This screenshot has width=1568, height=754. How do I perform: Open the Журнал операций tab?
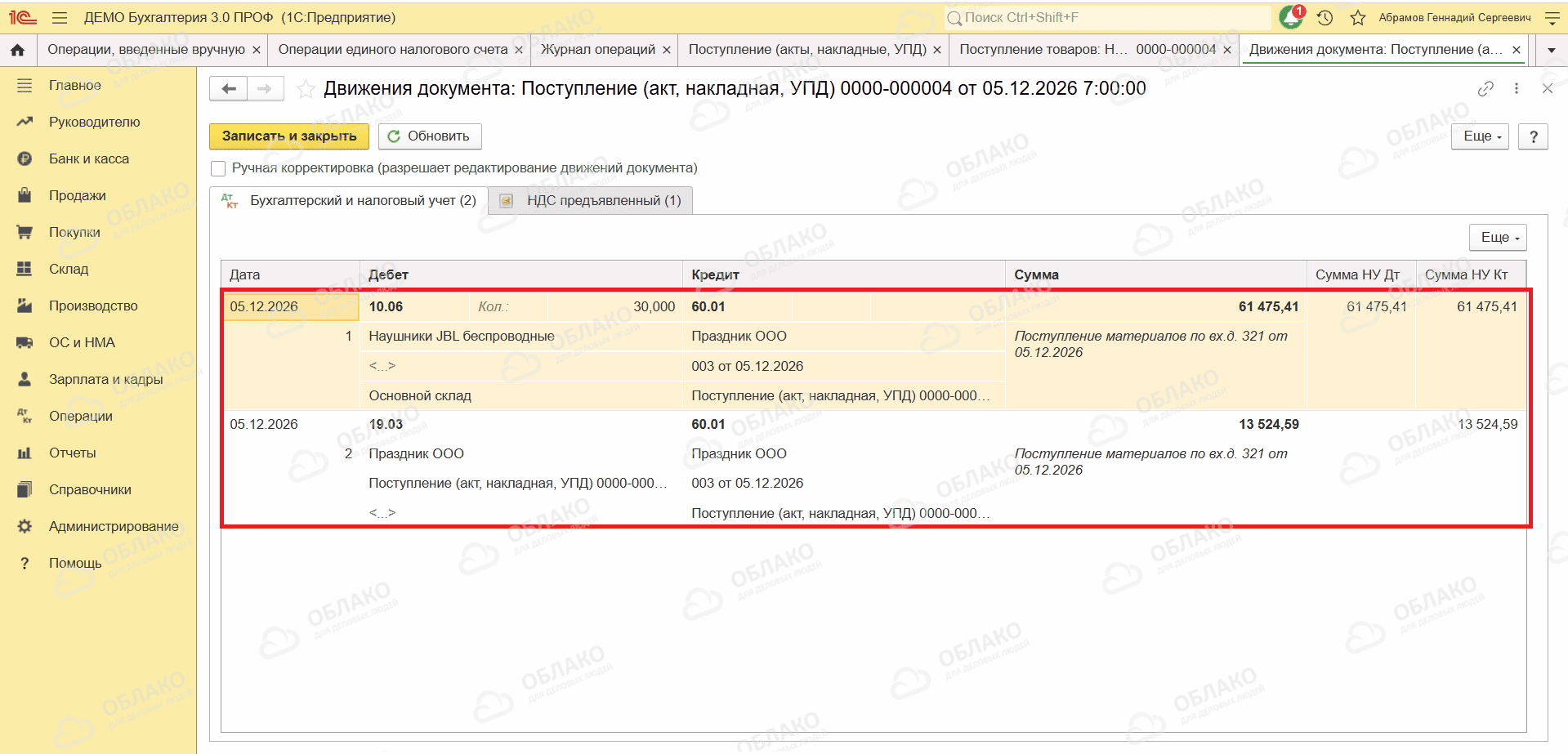tap(598, 50)
